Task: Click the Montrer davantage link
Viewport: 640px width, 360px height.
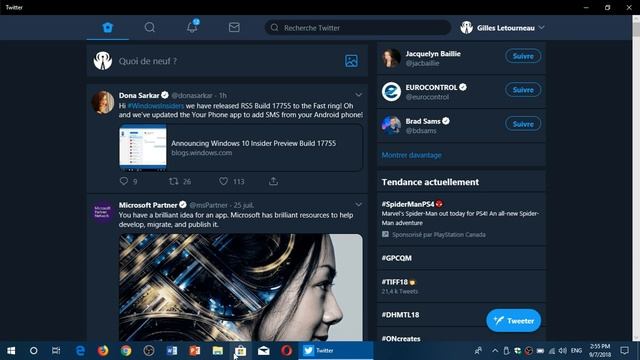Action: click(411, 155)
